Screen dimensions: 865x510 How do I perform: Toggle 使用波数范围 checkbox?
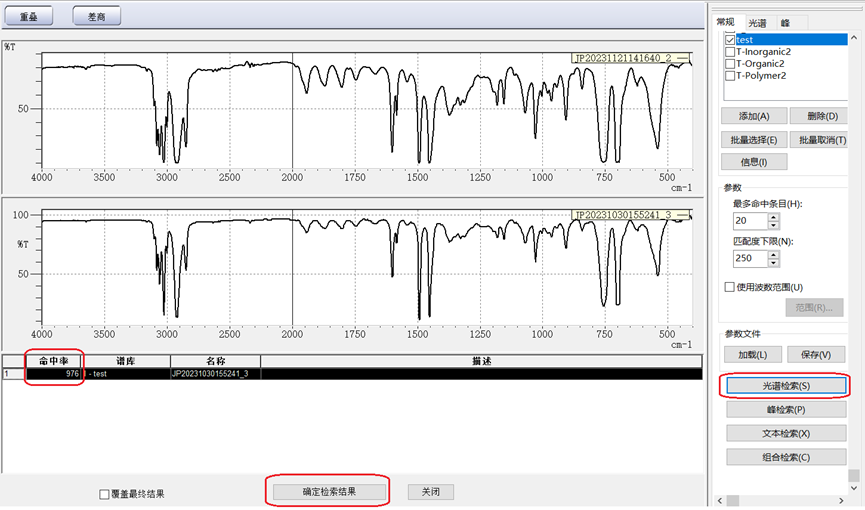pyautogui.click(x=729, y=288)
